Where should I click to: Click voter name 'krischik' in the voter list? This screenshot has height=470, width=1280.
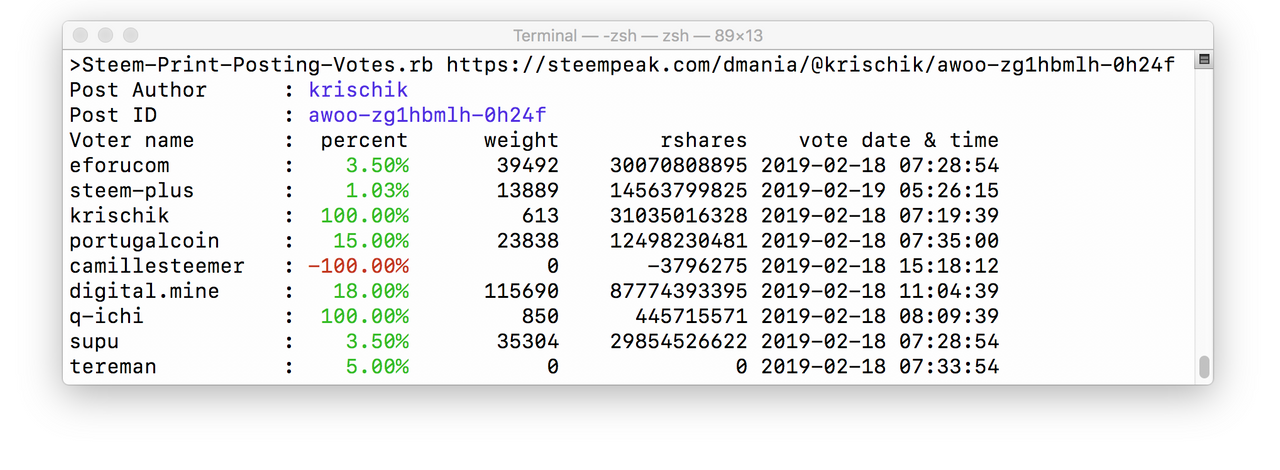[119, 215]
